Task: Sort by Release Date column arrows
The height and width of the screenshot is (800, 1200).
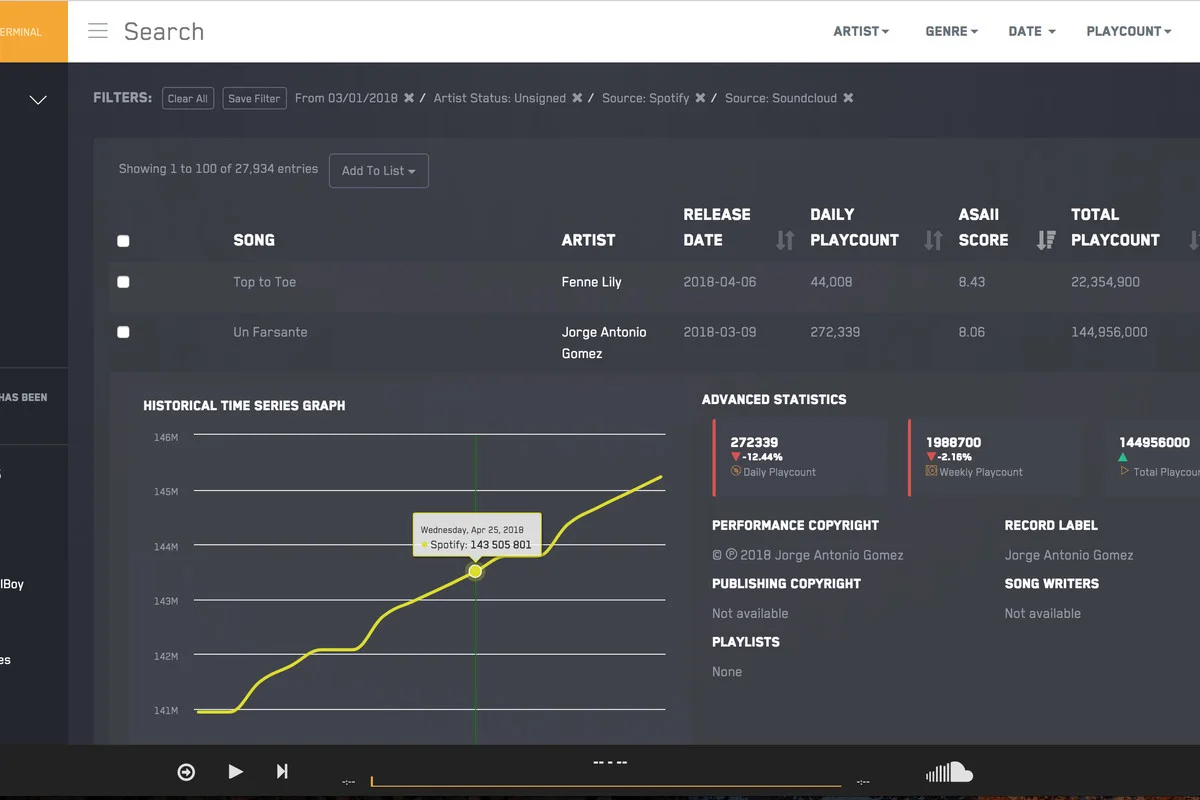Action: tap(785, 240)
